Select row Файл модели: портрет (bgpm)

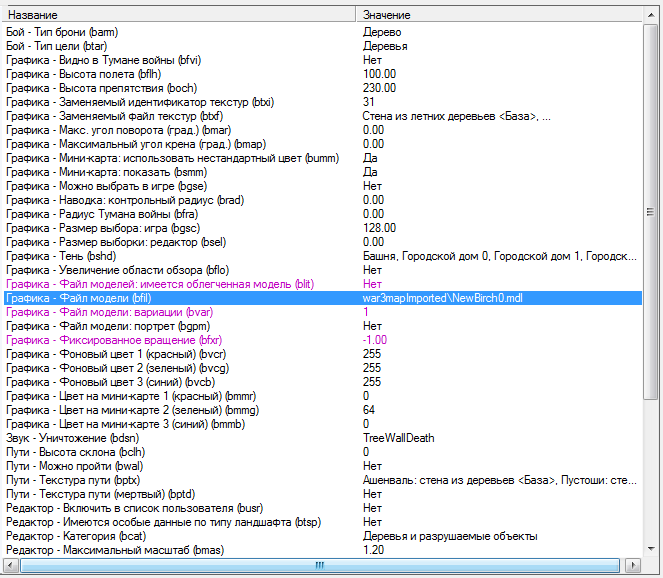[x=323, y=326]
